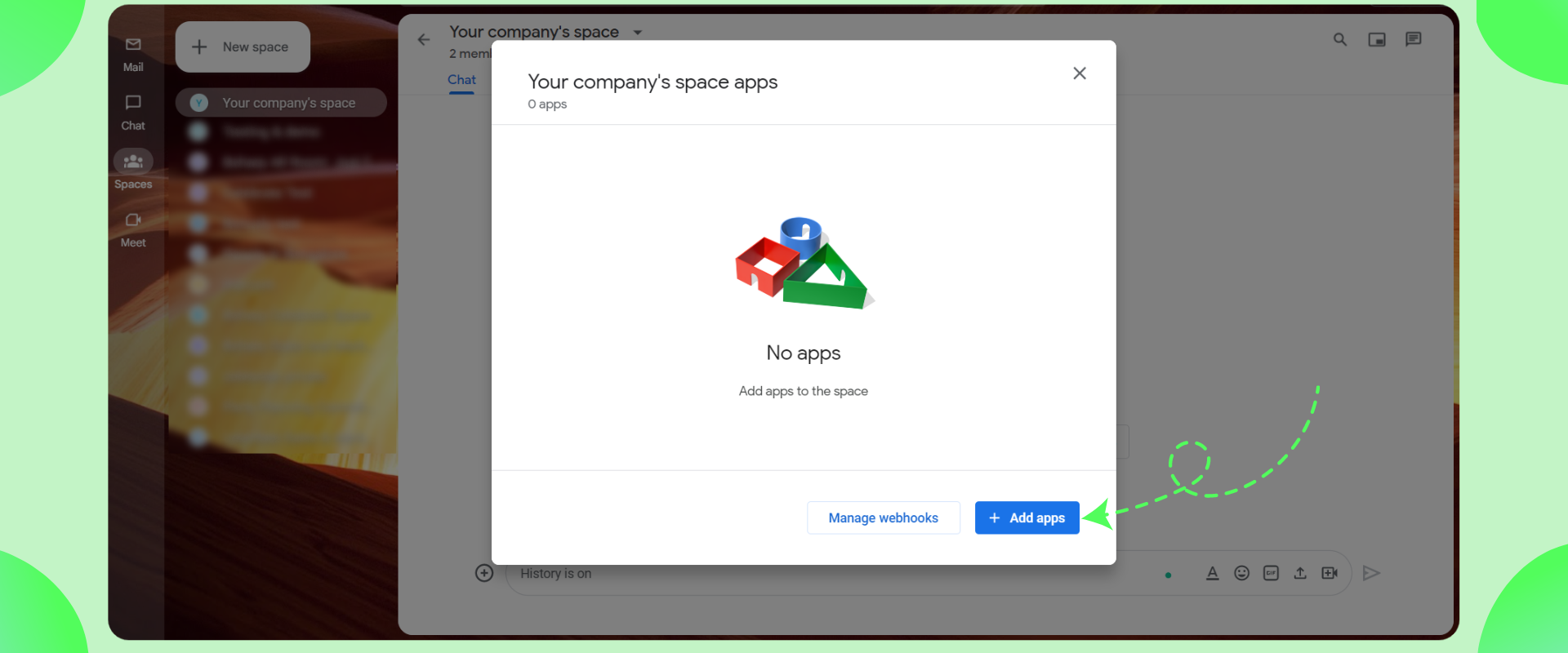The image size is (1568, 653).
Task: Click the History is on message field
Action: [x=817, y=573]
